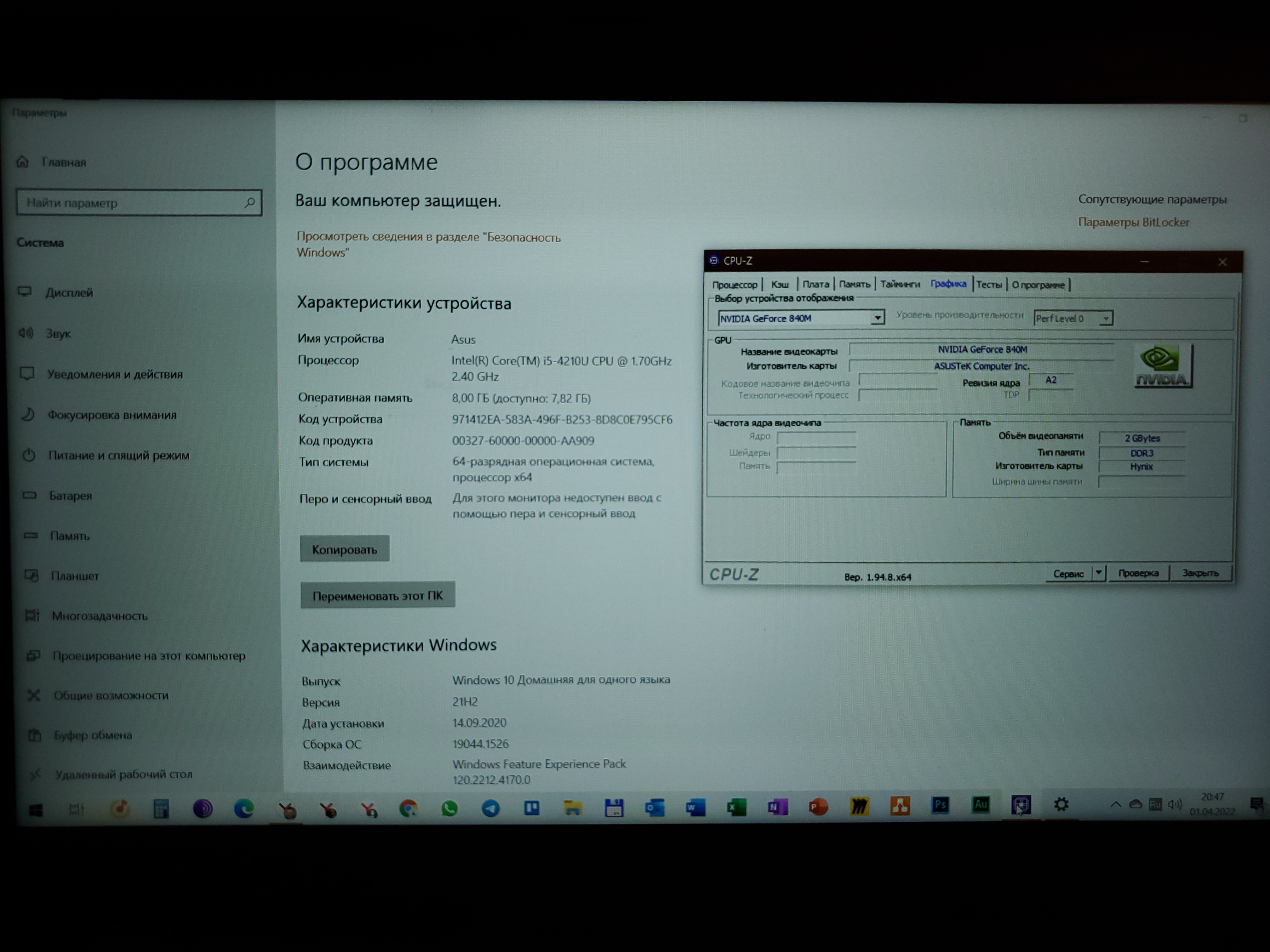
Task: Open Excel from the taskbar
Action: [737, 807]
